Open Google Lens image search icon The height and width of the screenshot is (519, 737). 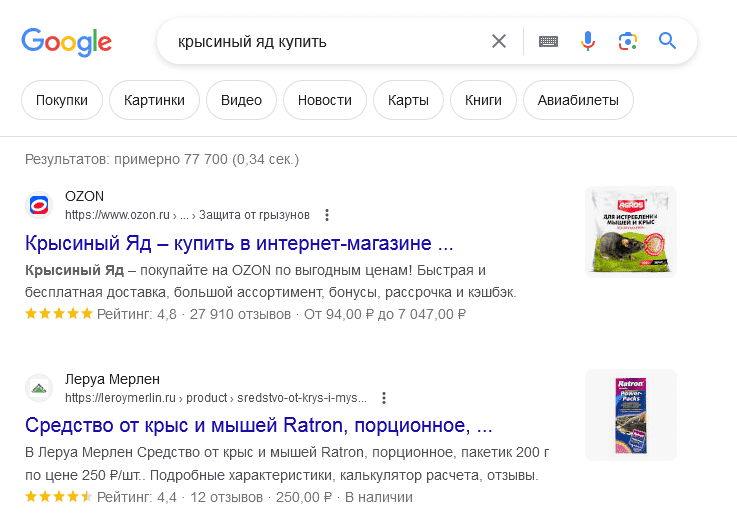coord(627,41)
